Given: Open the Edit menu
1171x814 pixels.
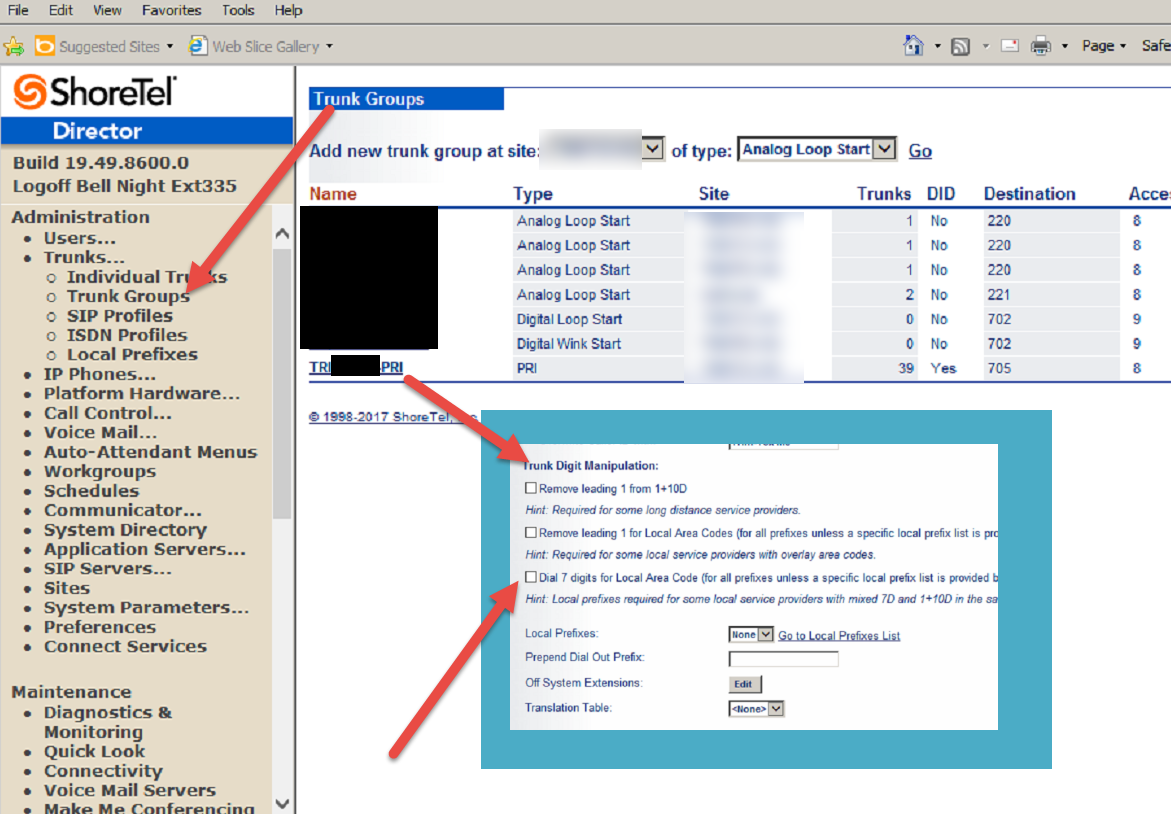Looking at the screenshot, I should coord(60,10).
